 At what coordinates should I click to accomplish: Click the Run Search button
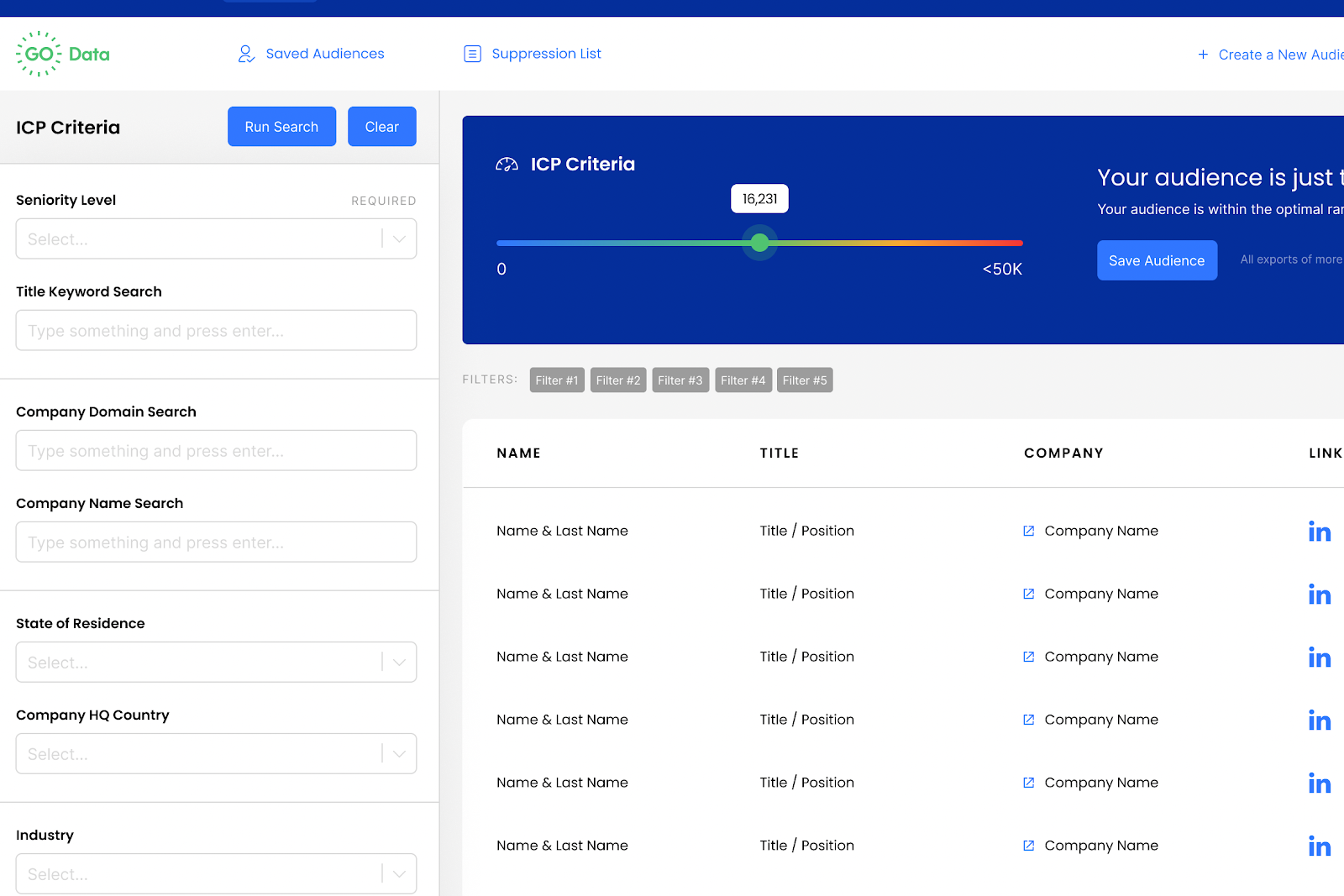click(x=281, y=126)
